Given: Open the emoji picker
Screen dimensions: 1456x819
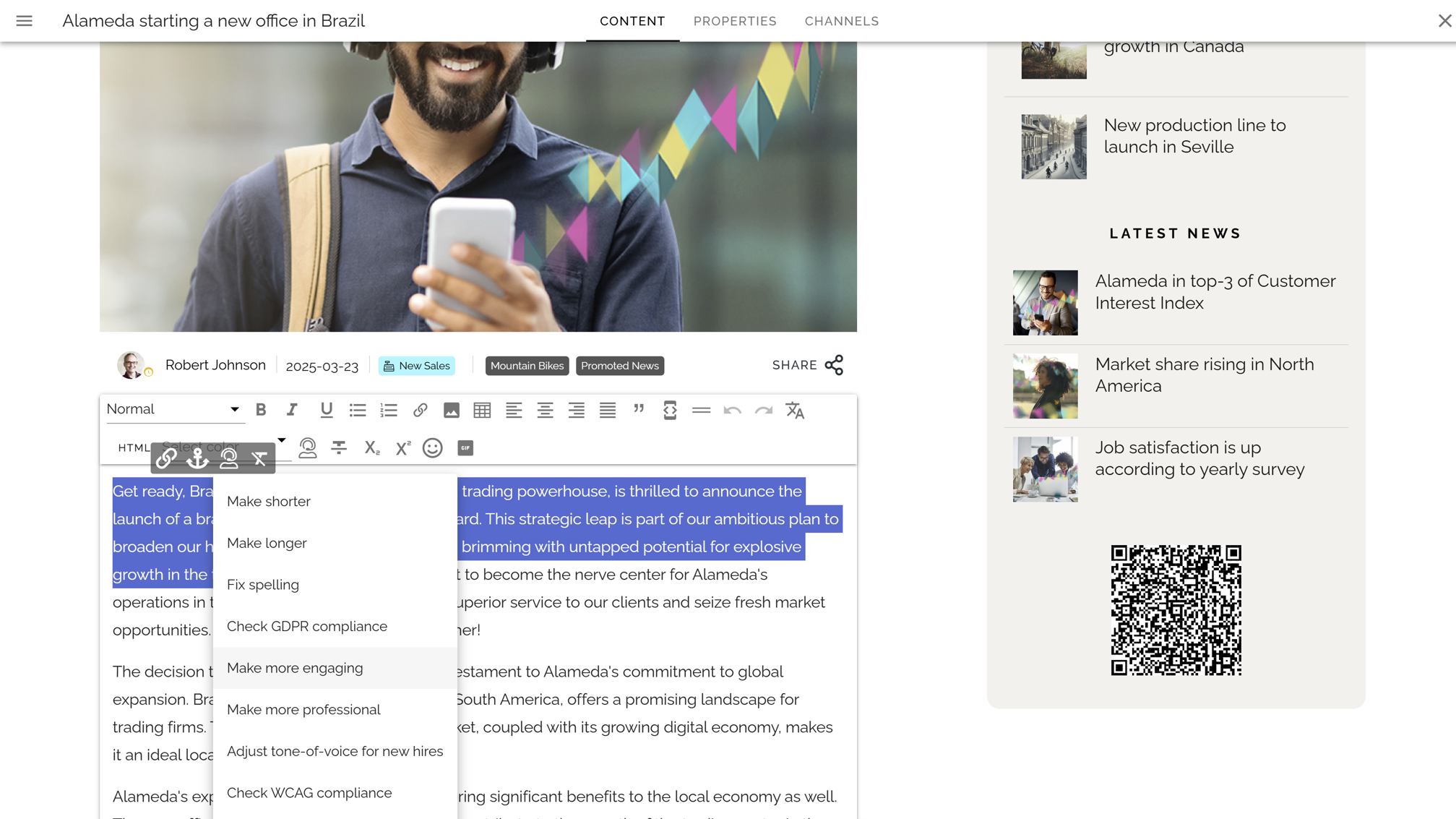Looking at the screenshot, I should [433, 448].
